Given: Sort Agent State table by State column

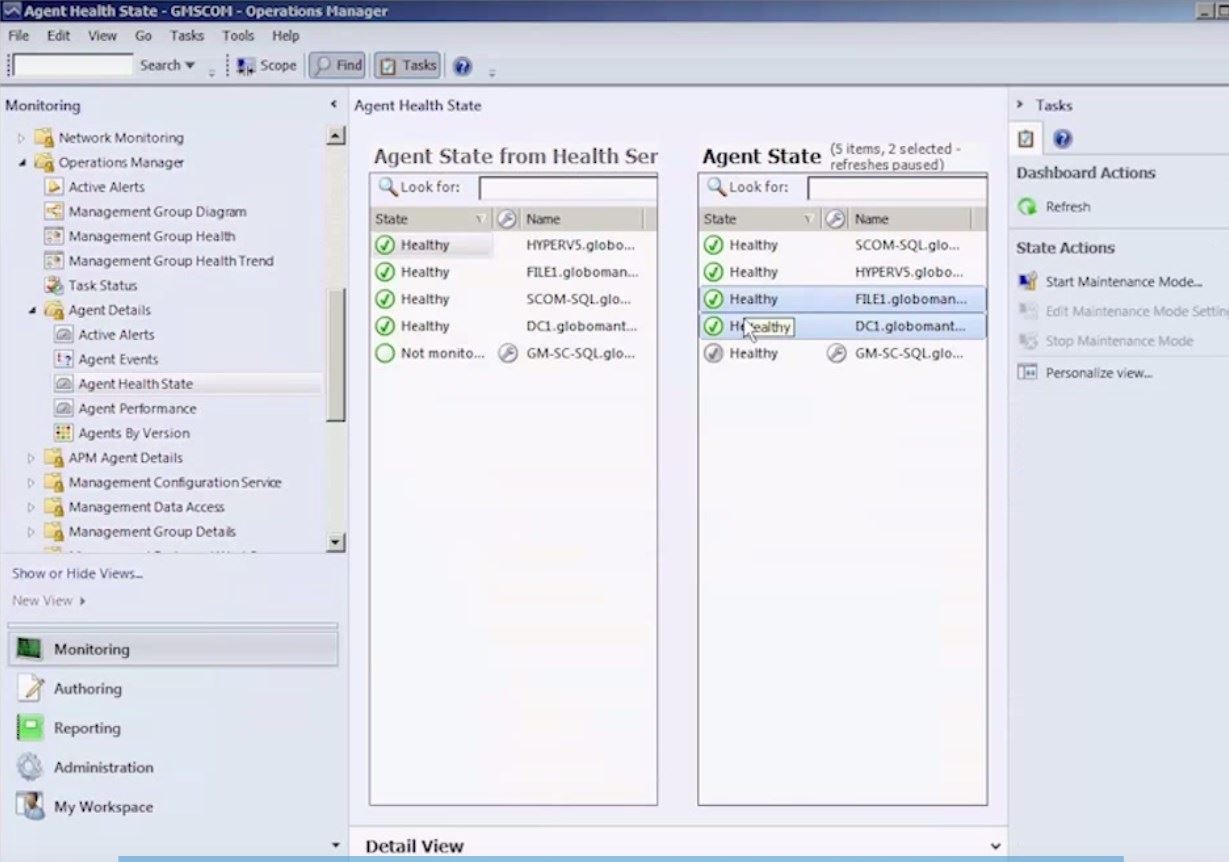Looking at the screenshot, I should [x=759, y=219].
